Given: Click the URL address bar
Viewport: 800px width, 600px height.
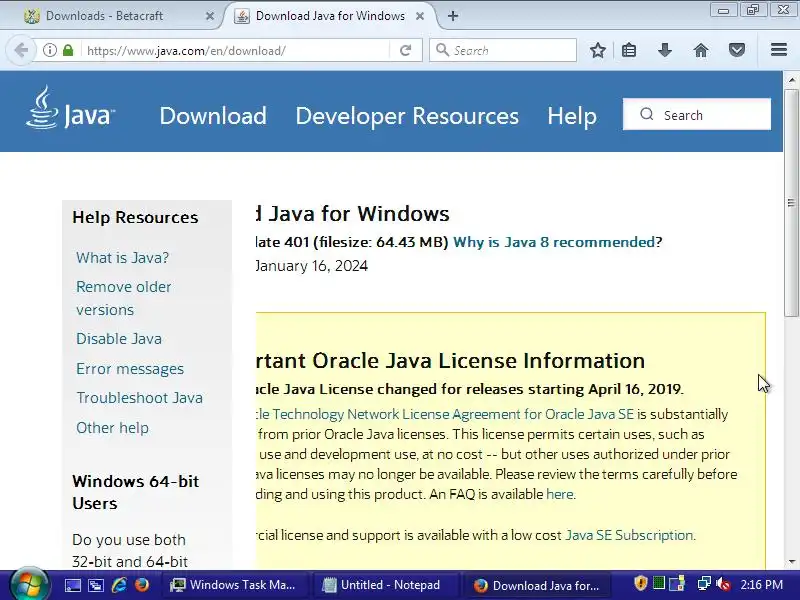Looking at the screenshot, I should [237, 51].
